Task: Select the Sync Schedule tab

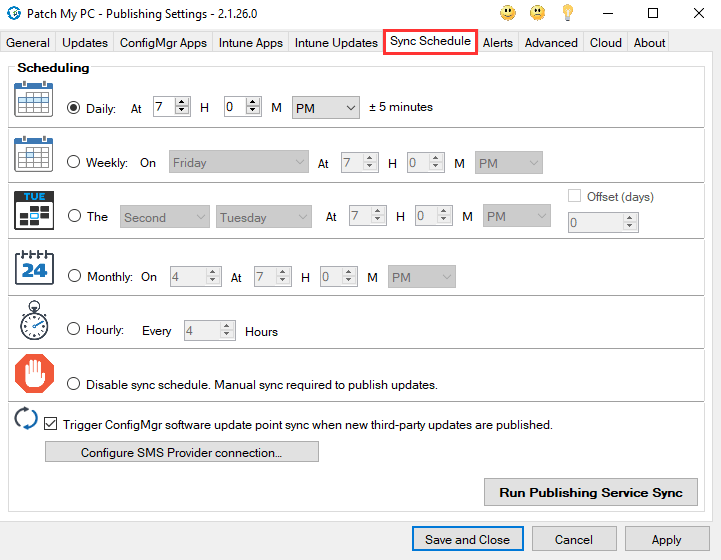Action: point(430,41)
